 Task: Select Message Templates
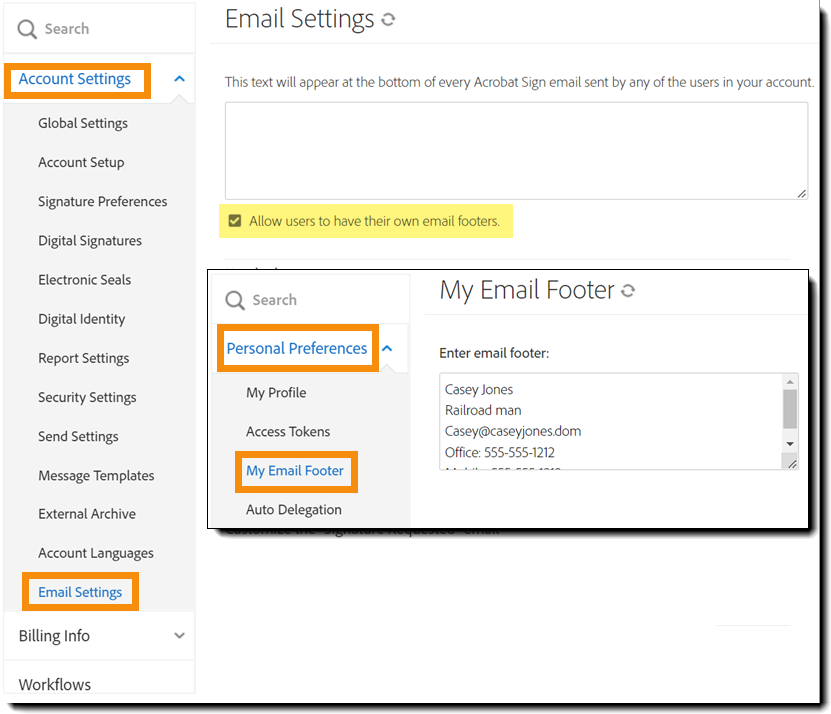pos(96,475)
